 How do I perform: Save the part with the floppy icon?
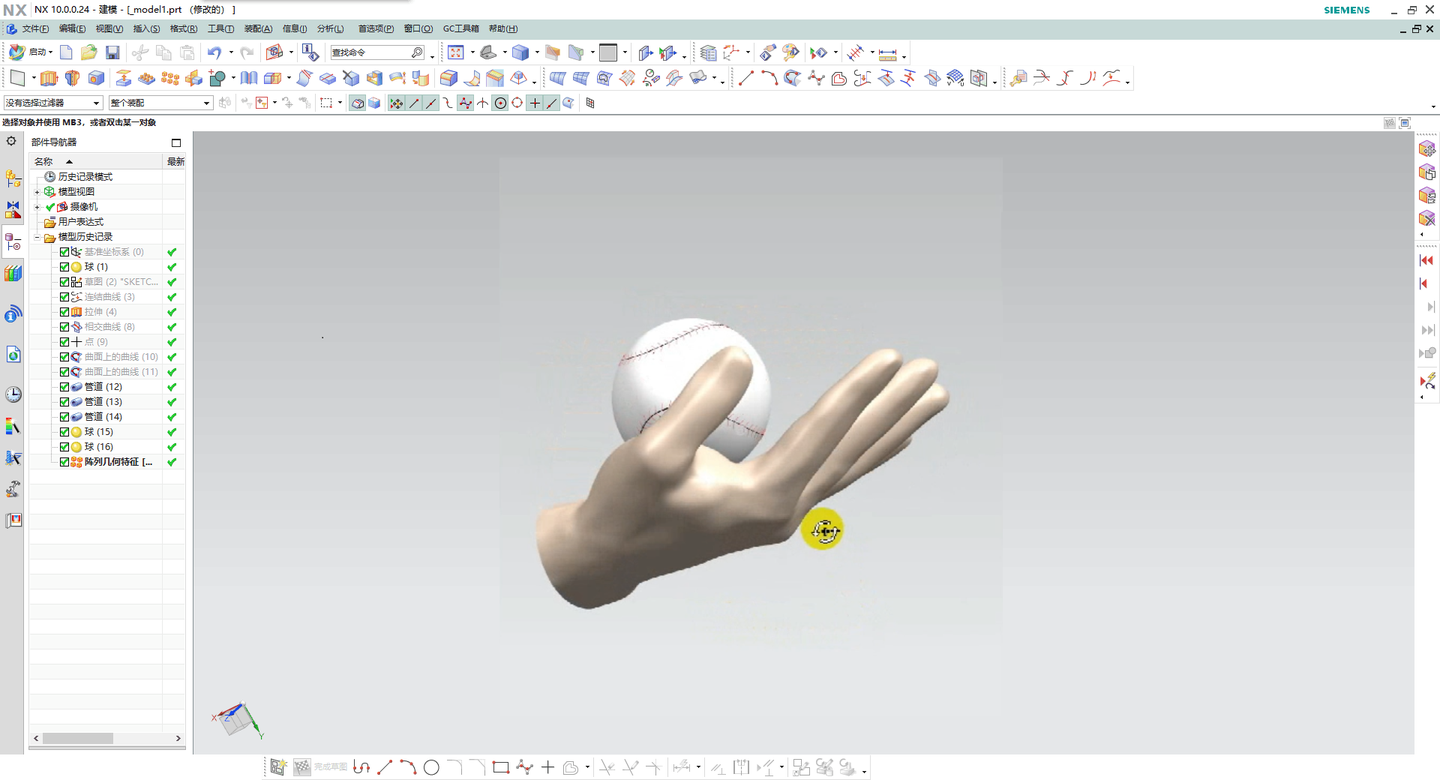[x=112, y=53]
